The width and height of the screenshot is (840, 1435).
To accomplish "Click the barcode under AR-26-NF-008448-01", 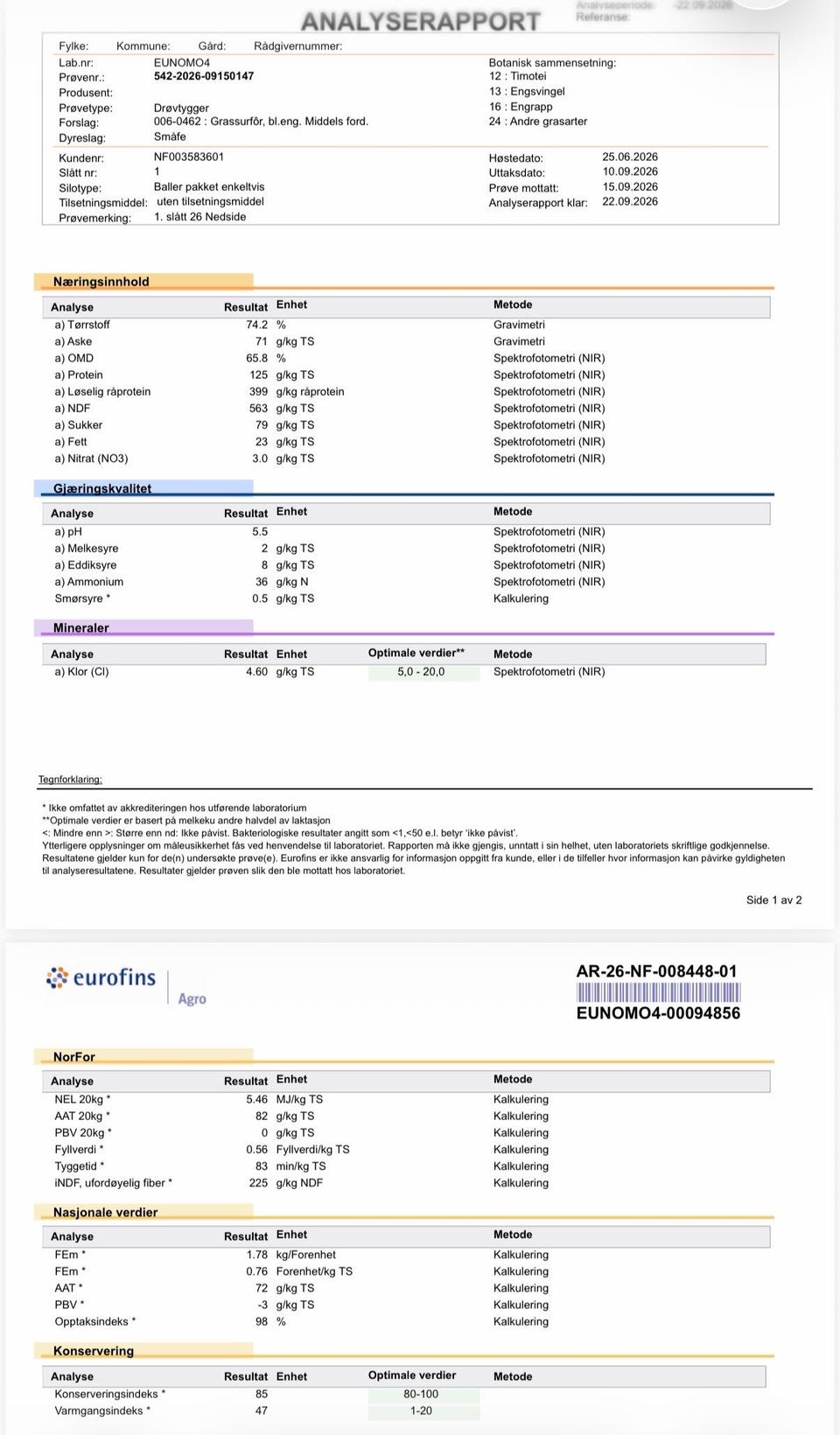I will pyautogui.click(x=658, y=992).
